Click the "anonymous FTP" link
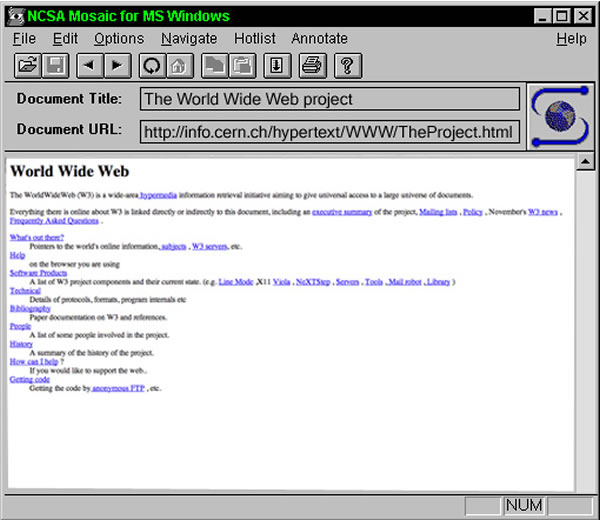This screenshot has height=520, width=600. tap(119, 388)
